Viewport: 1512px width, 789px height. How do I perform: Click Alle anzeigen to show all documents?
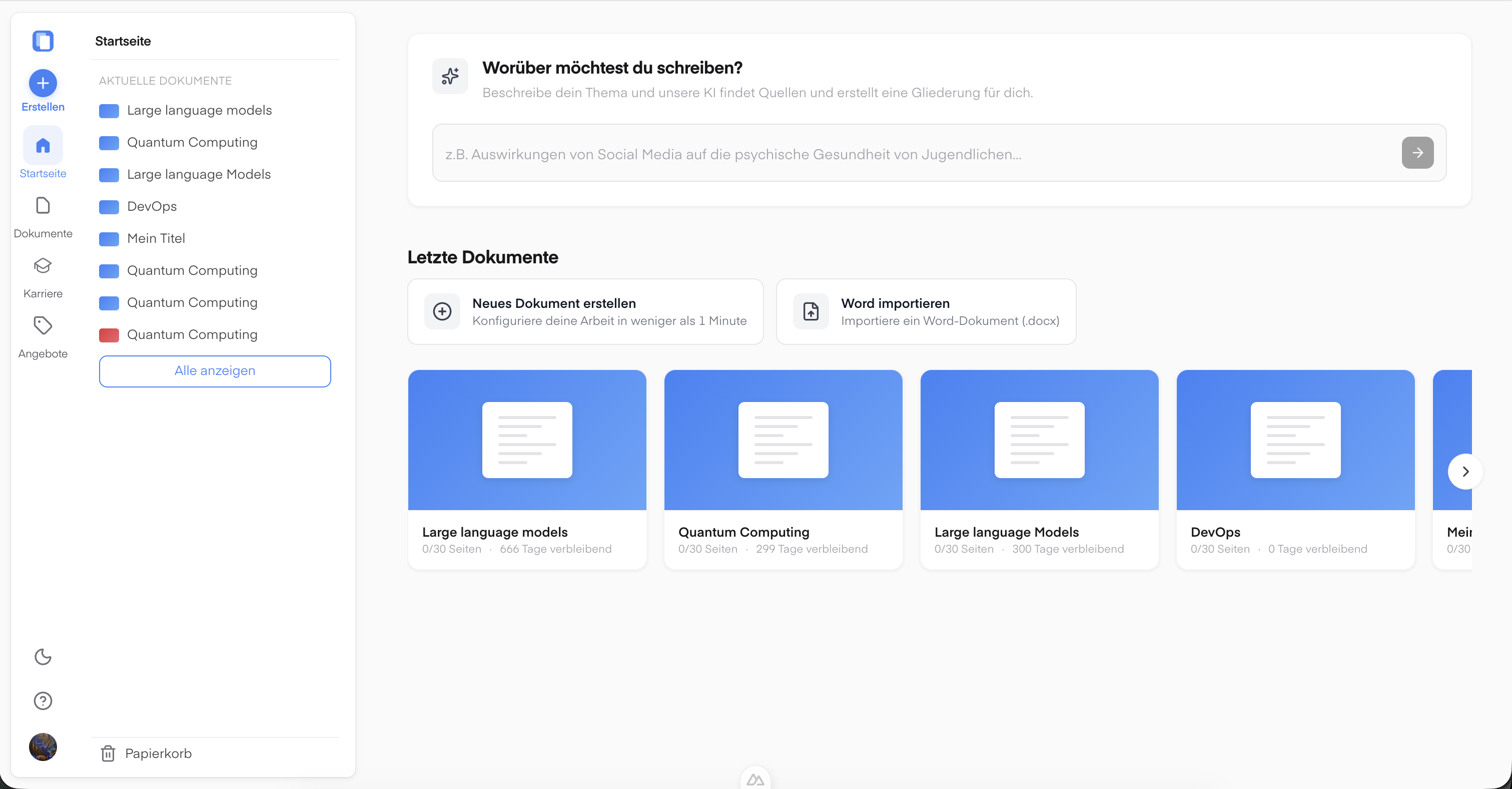click(x=214, y=370)
